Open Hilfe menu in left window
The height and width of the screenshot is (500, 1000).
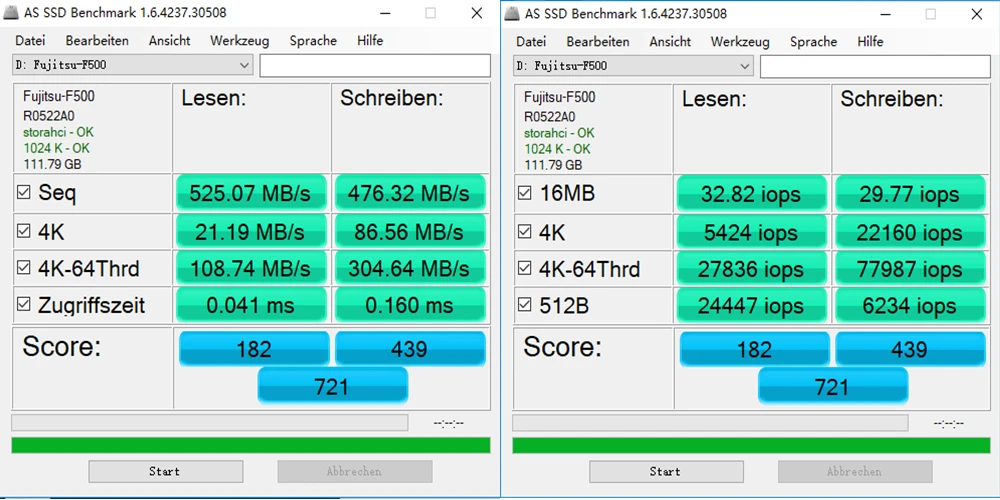pyautogui.click(x=370, y=41)
